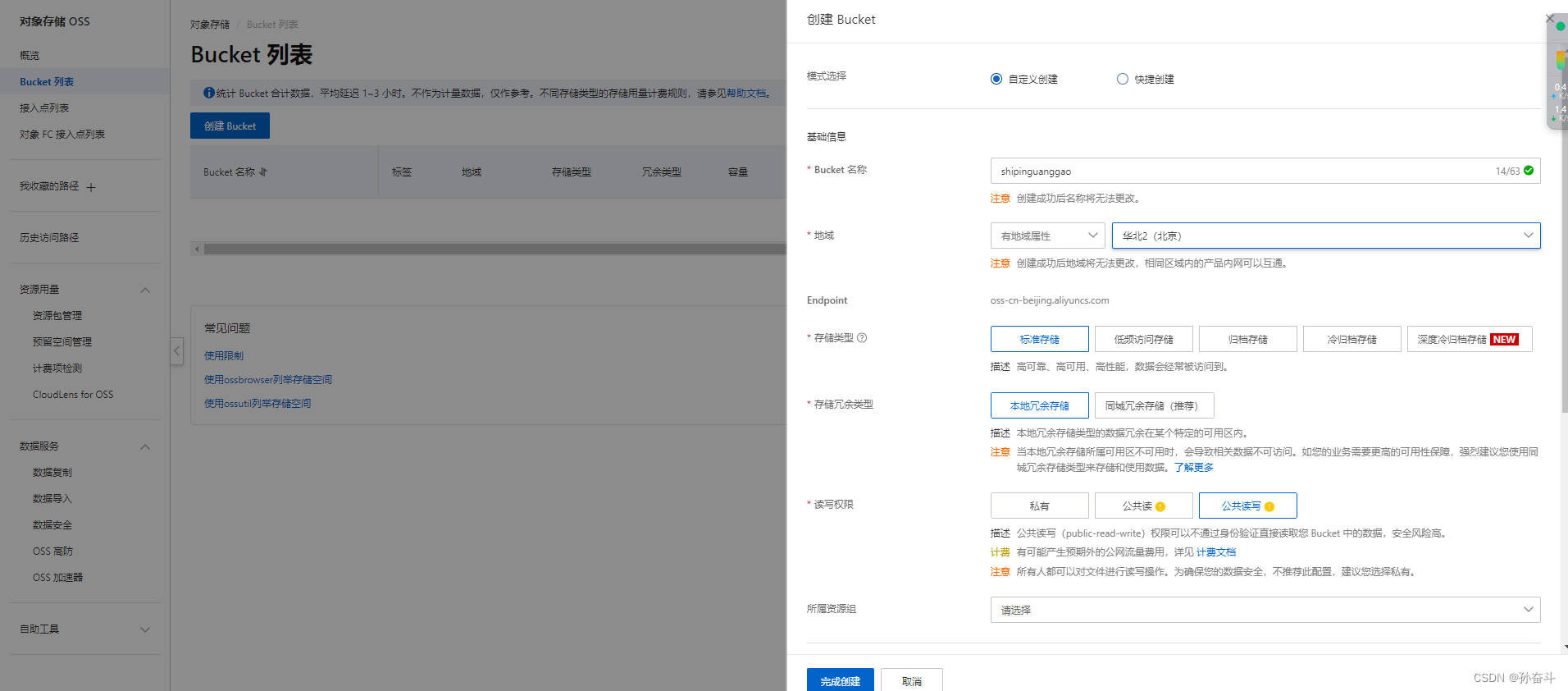Set read-write permission to 私有
This screenshot has height=691, width=1568.
(x=1040, y=506)
